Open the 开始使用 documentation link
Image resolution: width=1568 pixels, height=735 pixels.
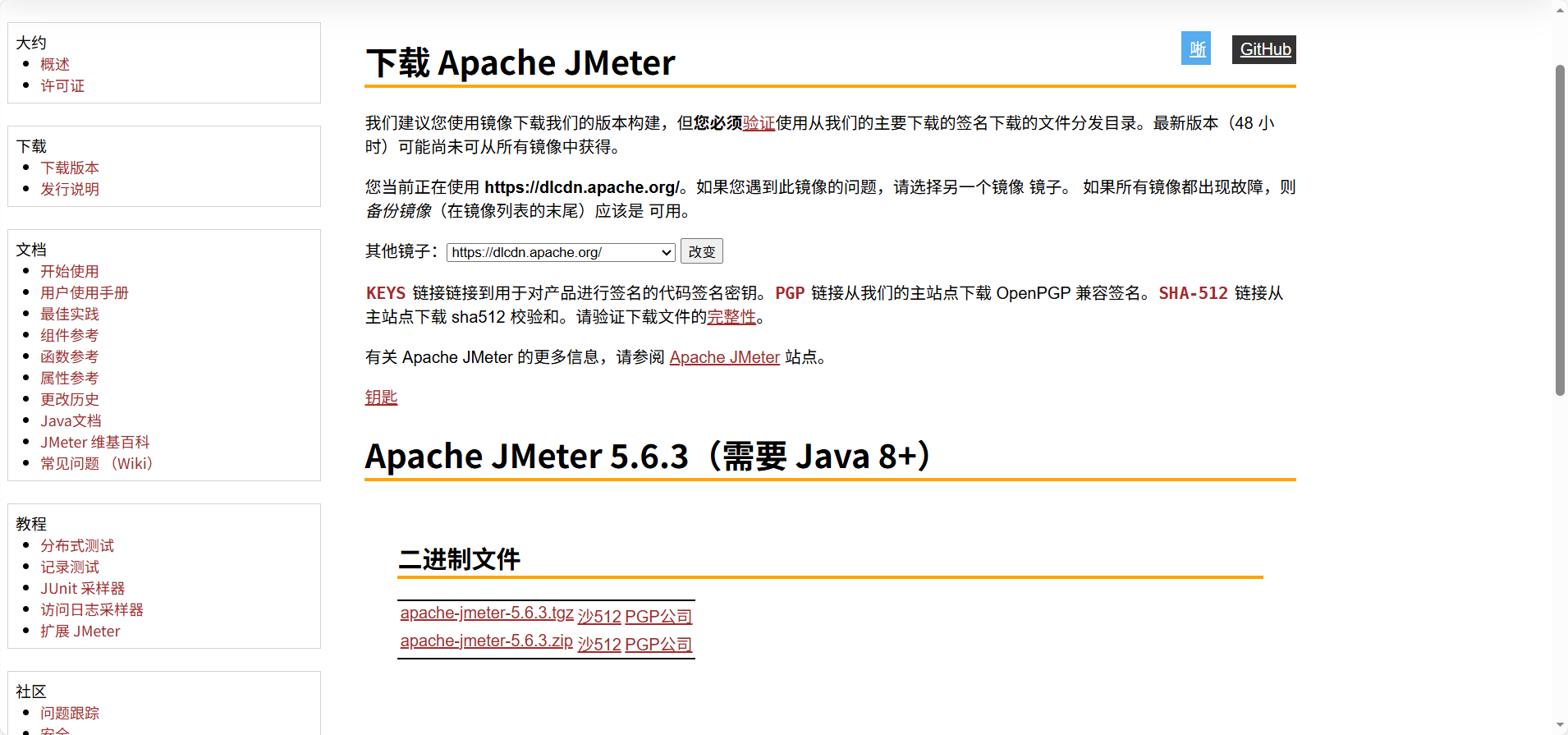pos(70,271)
